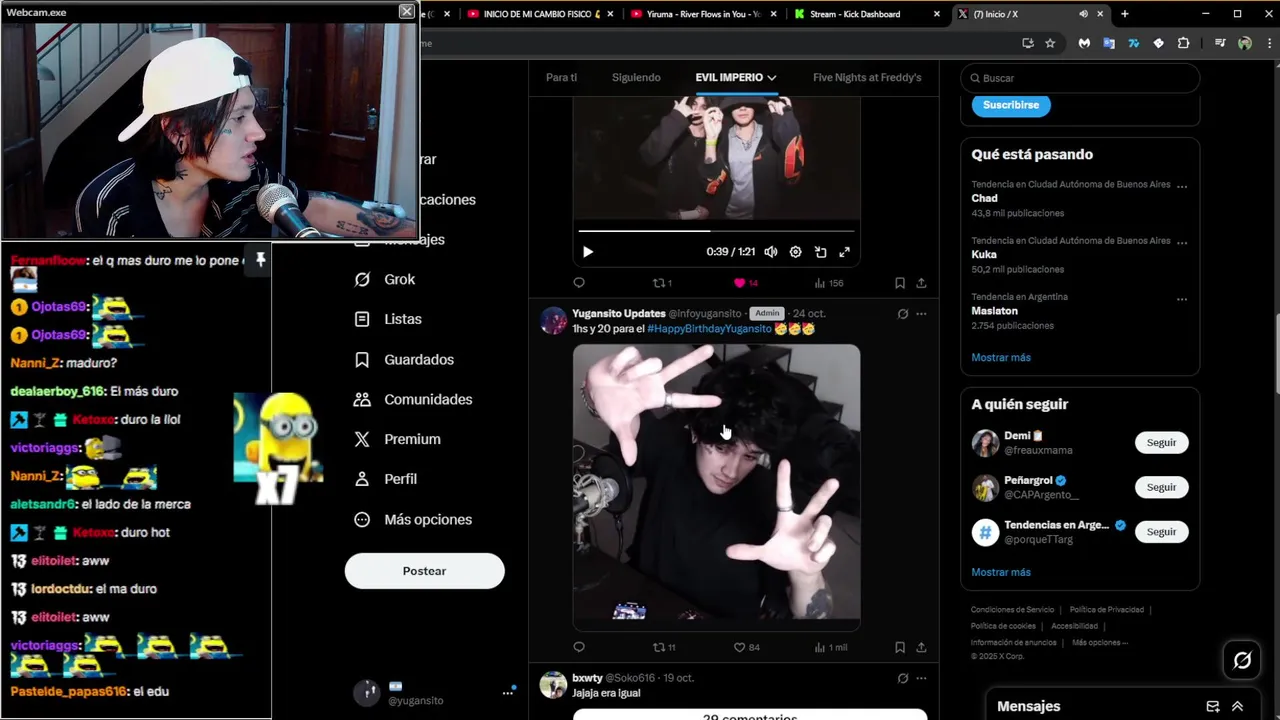Open the Chad trending topic

[984, 198]
